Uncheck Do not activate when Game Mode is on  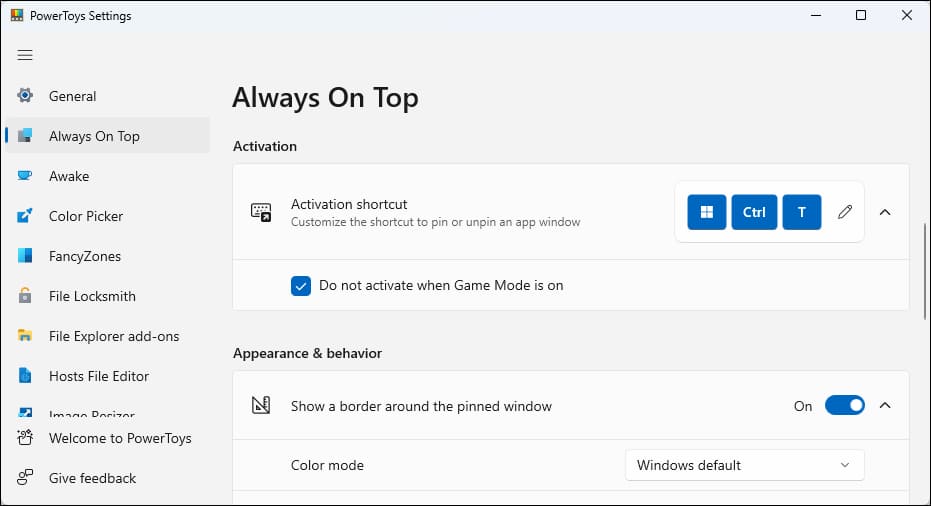click(x=301, y=286)
